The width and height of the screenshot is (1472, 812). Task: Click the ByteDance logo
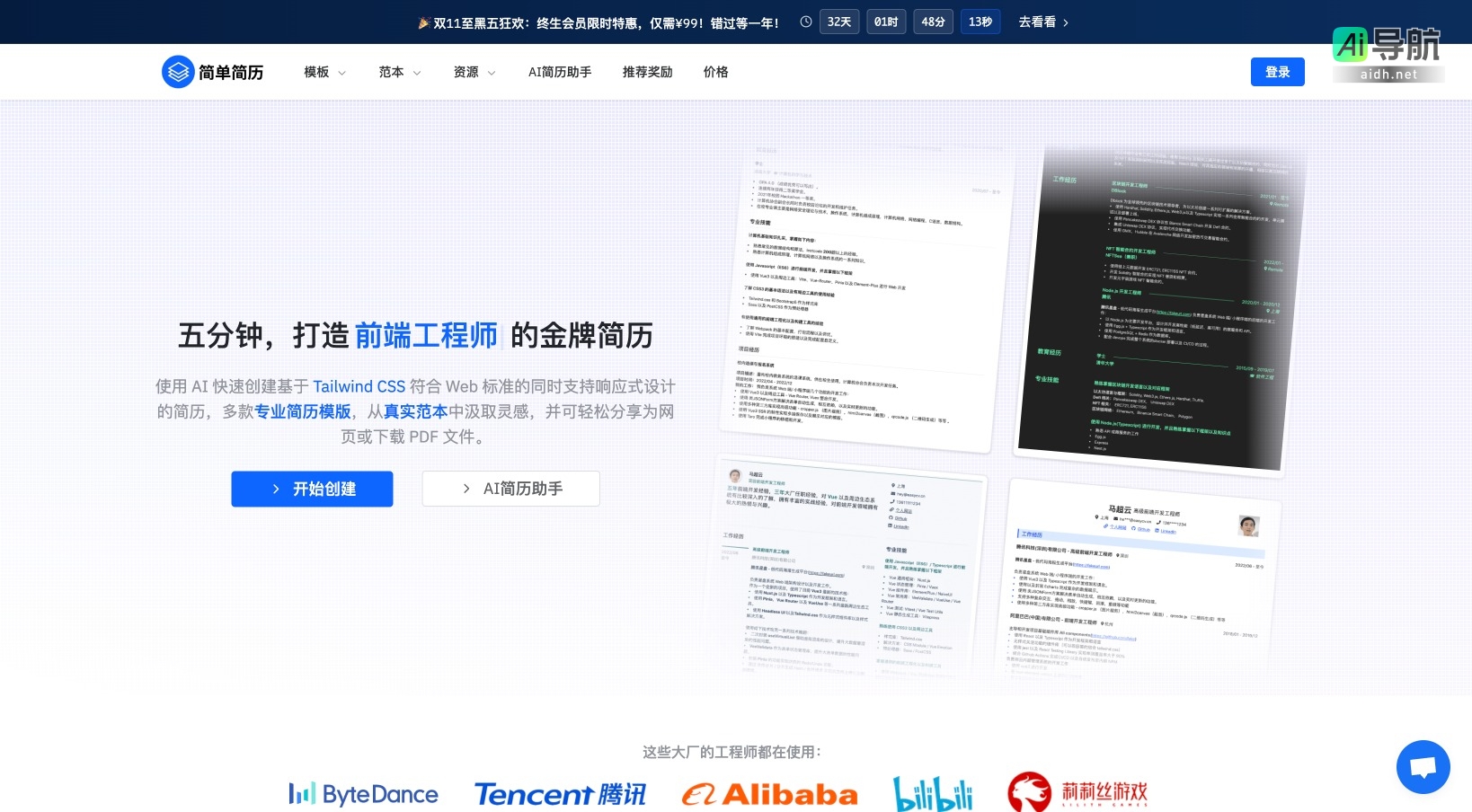click(x=363, y=793)
